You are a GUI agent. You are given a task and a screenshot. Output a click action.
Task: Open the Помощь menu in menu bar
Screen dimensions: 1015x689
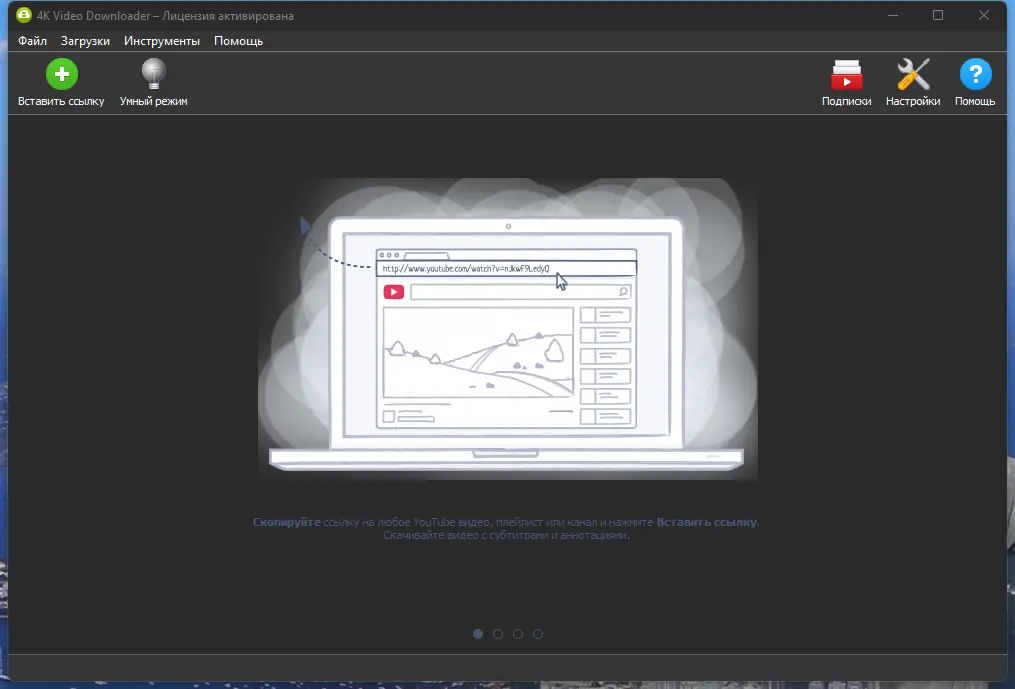[x=238, y=41]
